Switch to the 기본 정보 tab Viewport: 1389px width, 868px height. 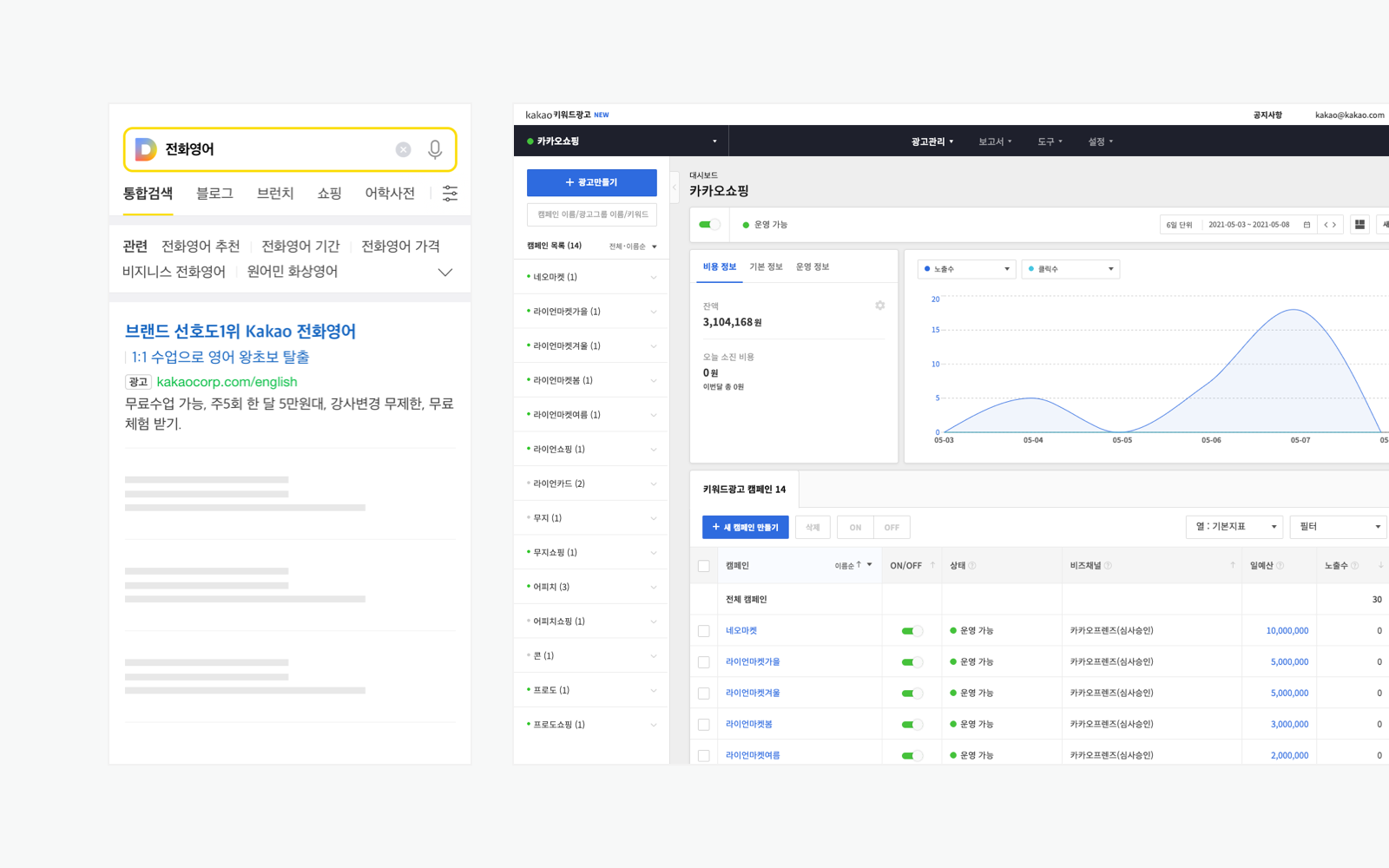tap(766, 267)
